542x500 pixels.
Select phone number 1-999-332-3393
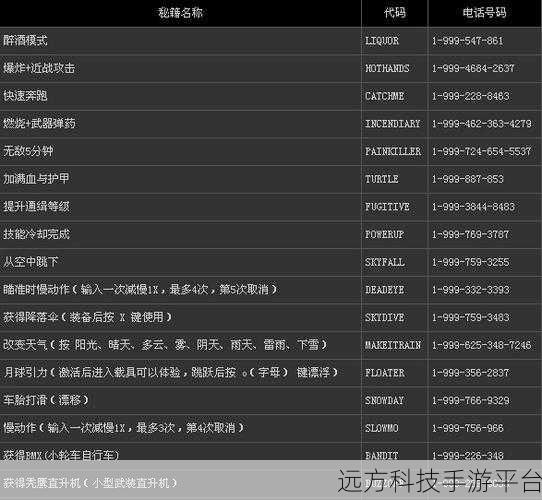[x=470, y=290]
